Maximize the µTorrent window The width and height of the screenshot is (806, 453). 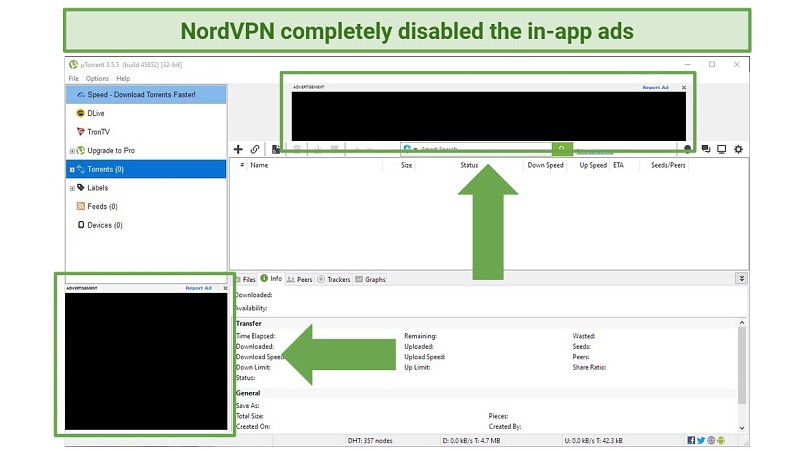click(712, 64)
